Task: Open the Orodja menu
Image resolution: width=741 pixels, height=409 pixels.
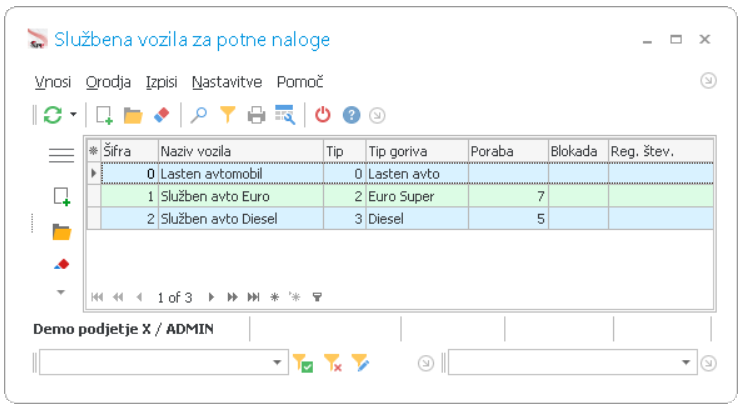Action: (108, 82)
